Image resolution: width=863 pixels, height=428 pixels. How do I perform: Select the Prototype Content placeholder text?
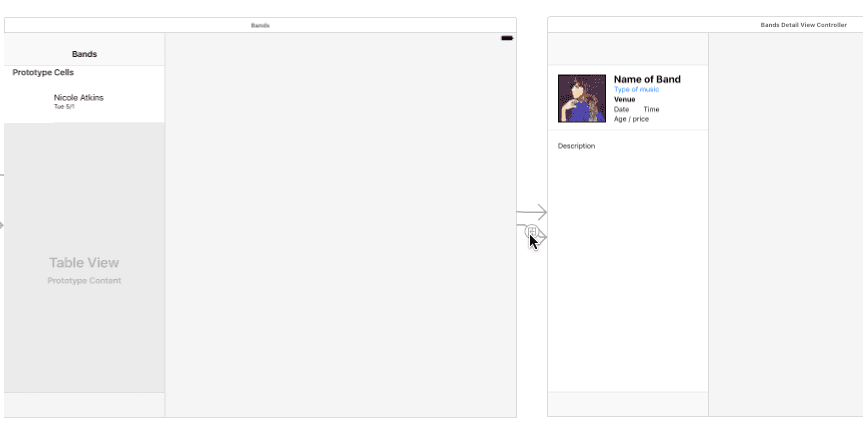(84, 281)
